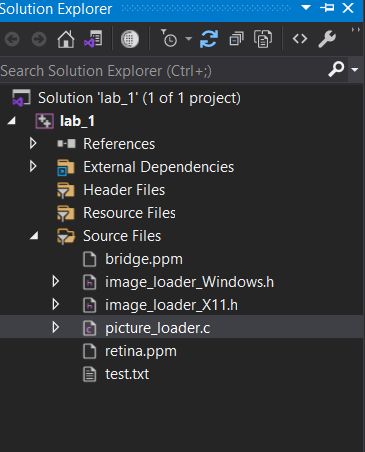Screen dimensions: 365x452
Task: Open Properties wrench icon
Action: (327, 39)
